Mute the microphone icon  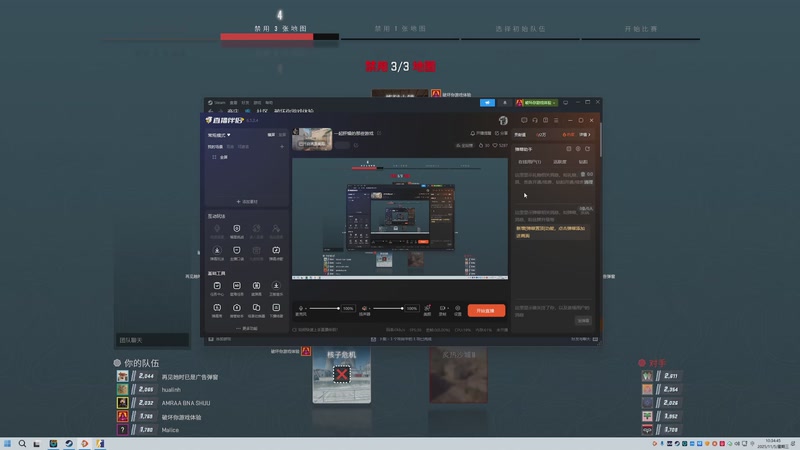301,308
